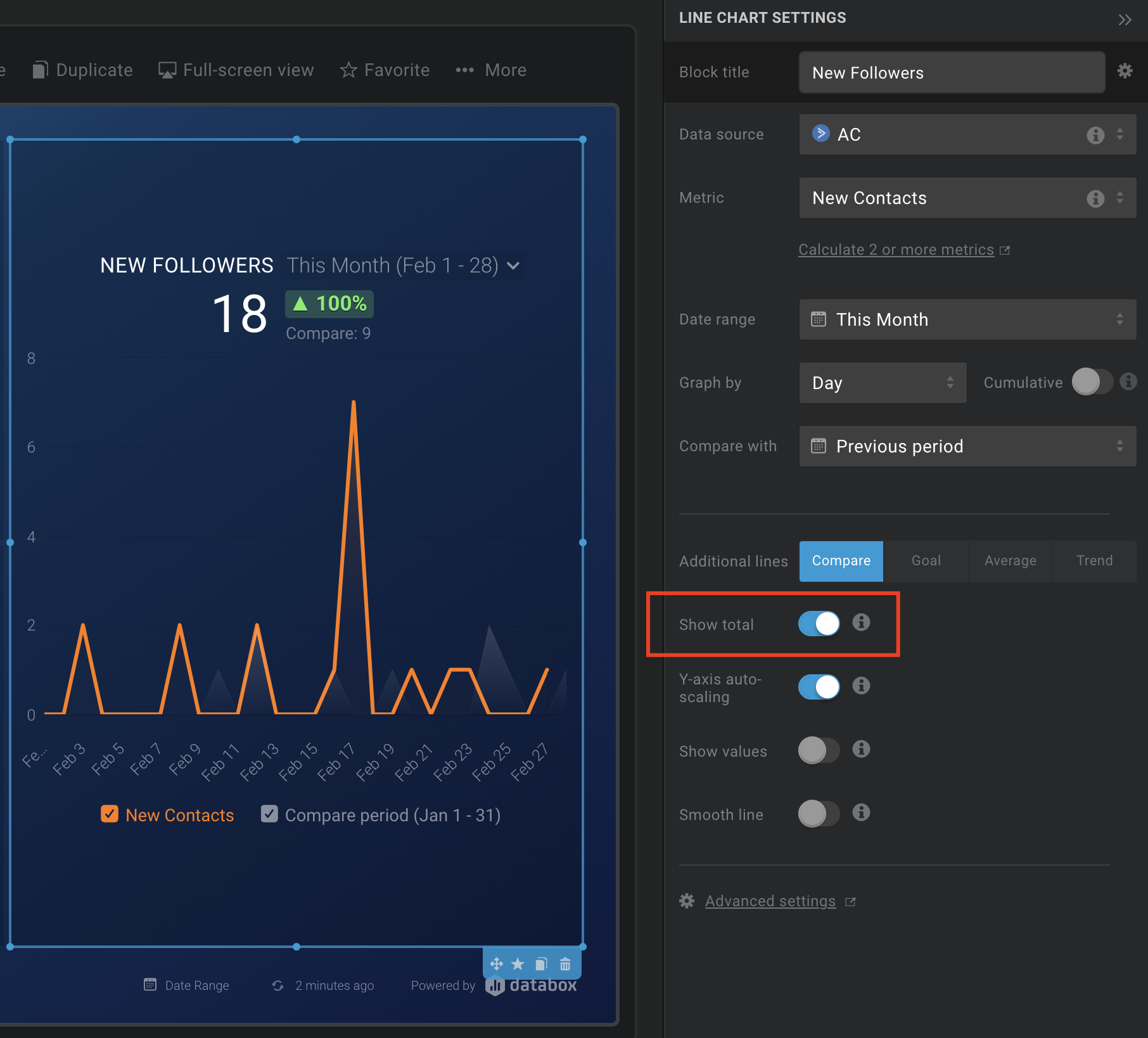Expand chart date range This Month chevron
The height and width of the screenshot is (1038, 1148).
tap(514, 266)
